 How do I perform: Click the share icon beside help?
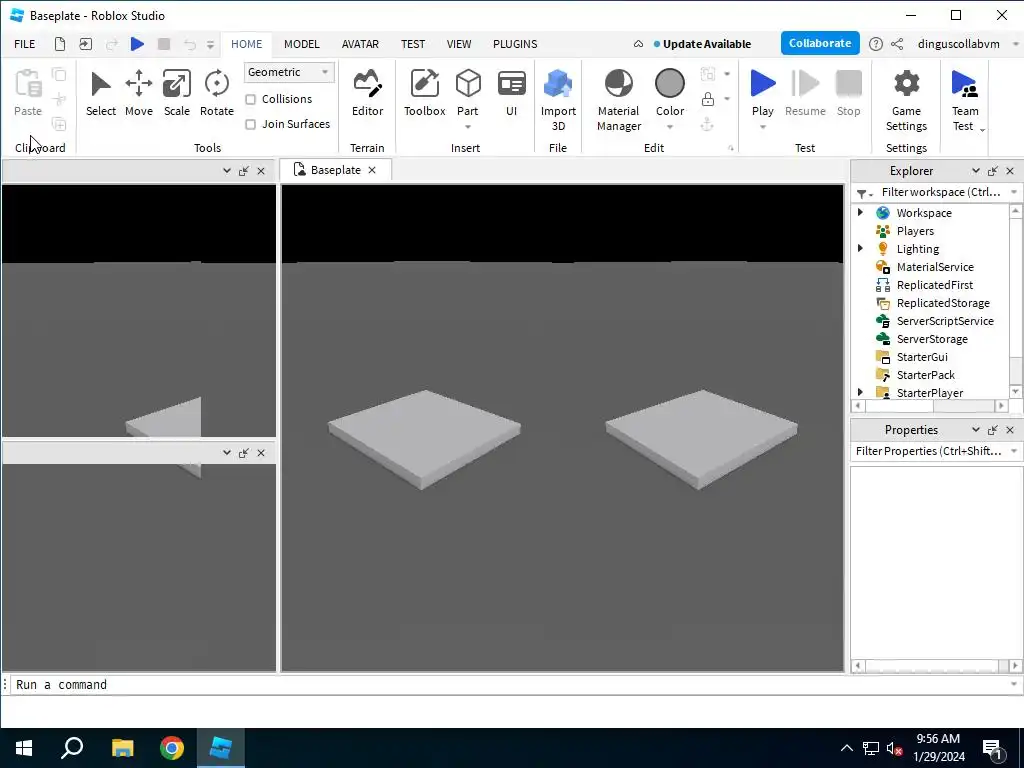click(x=897, y=44)
